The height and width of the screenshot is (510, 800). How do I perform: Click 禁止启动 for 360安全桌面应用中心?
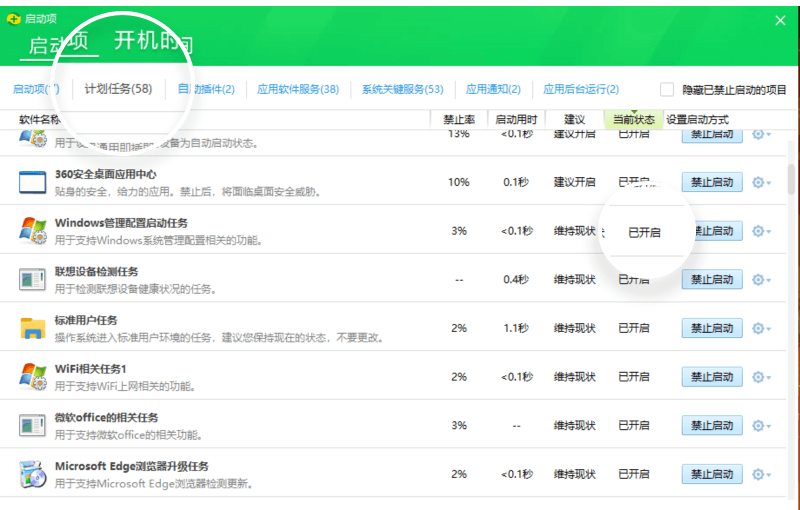[x=712, y=182]
